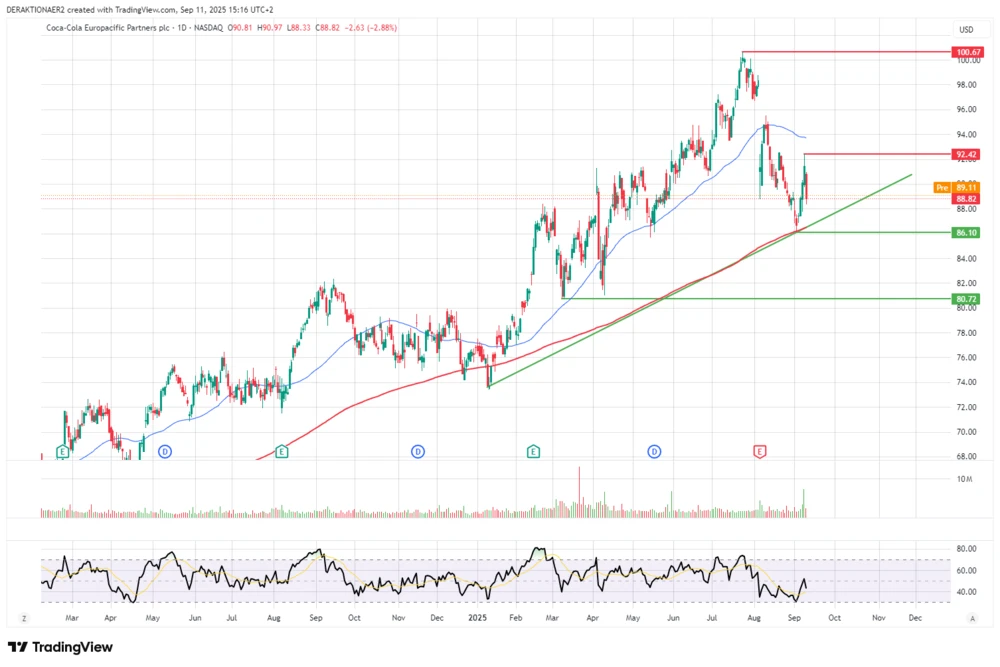Click the red E earnings marker near August

pyautogui.click(x=760, y=452)
